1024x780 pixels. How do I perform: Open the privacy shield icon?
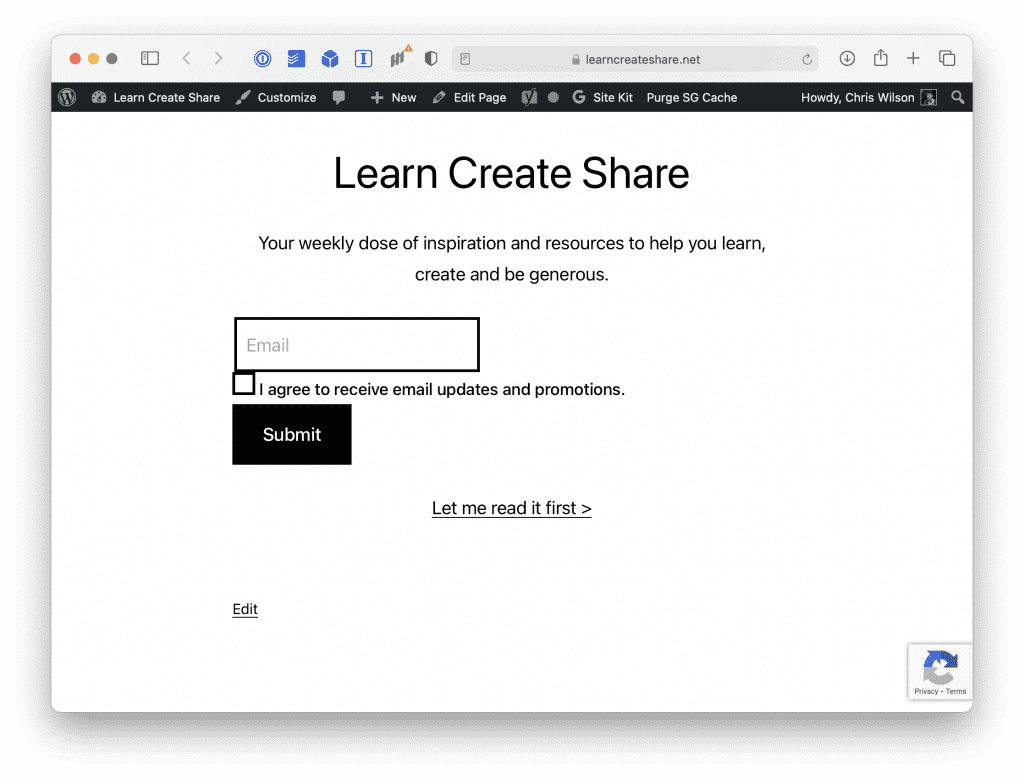[431, 59]
